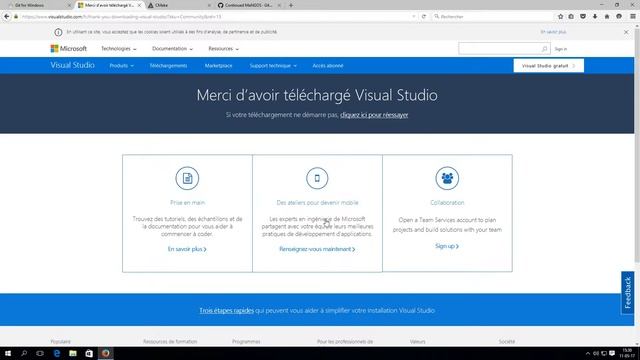Expand the Ressources dropdown
The width and height of the screenshot is (640, 360).
pyautogui.click(x=224, y=49)
